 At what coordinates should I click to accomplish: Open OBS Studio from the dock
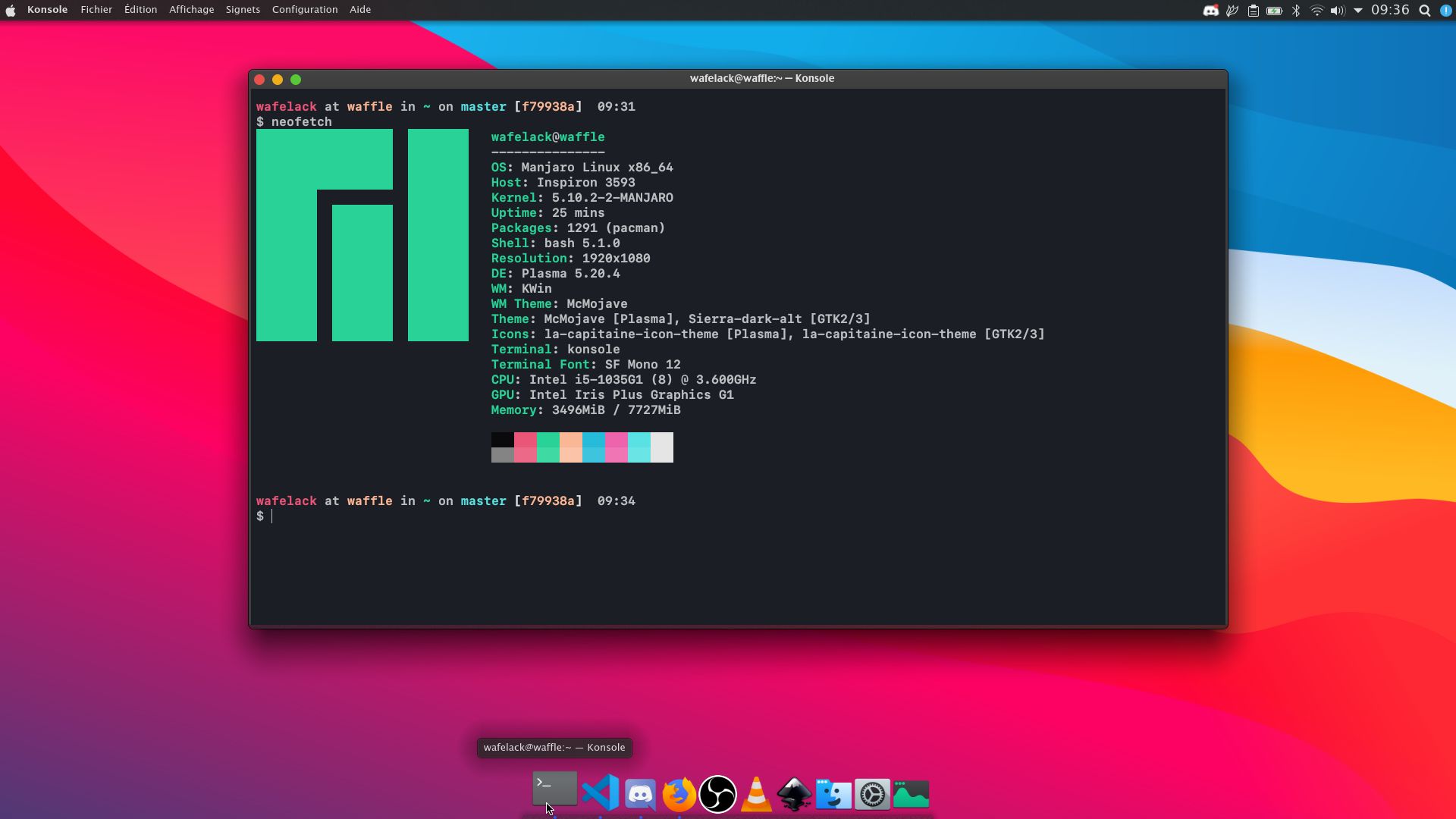coord(717,794)
